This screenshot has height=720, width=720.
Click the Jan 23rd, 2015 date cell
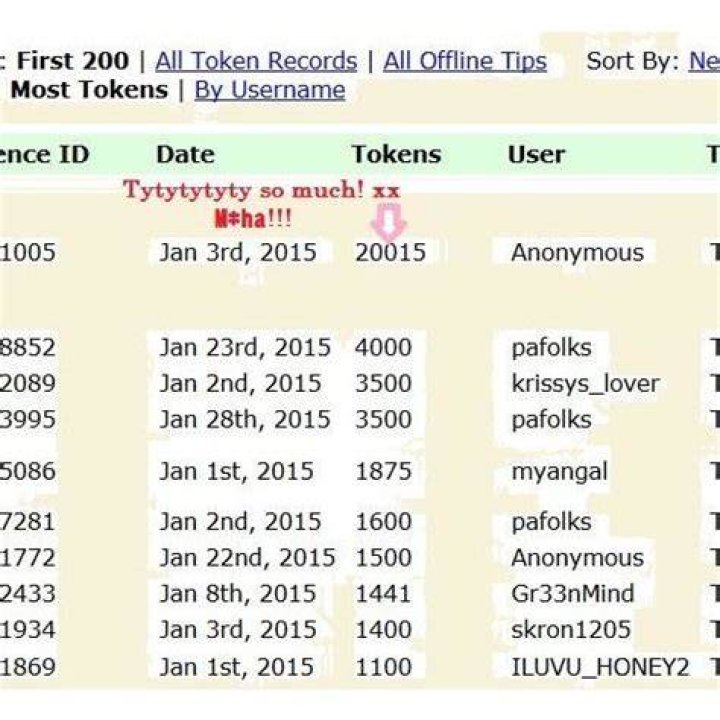[x=245, y=348]
